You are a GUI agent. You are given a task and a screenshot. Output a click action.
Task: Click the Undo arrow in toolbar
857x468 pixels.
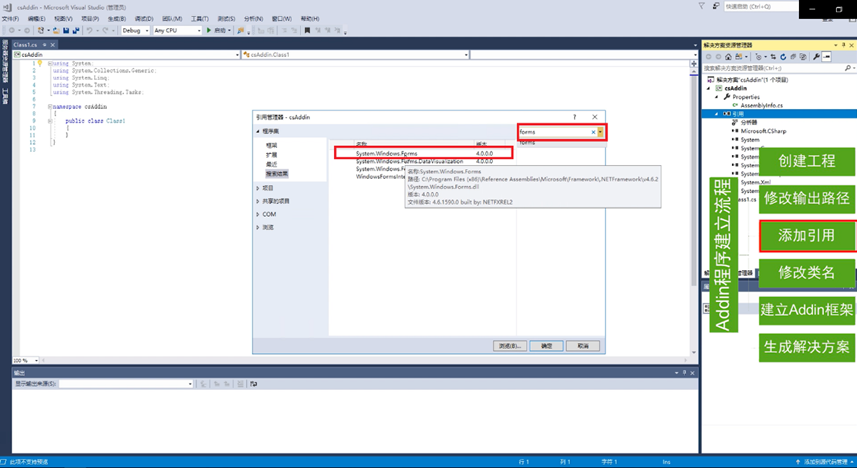89,31
